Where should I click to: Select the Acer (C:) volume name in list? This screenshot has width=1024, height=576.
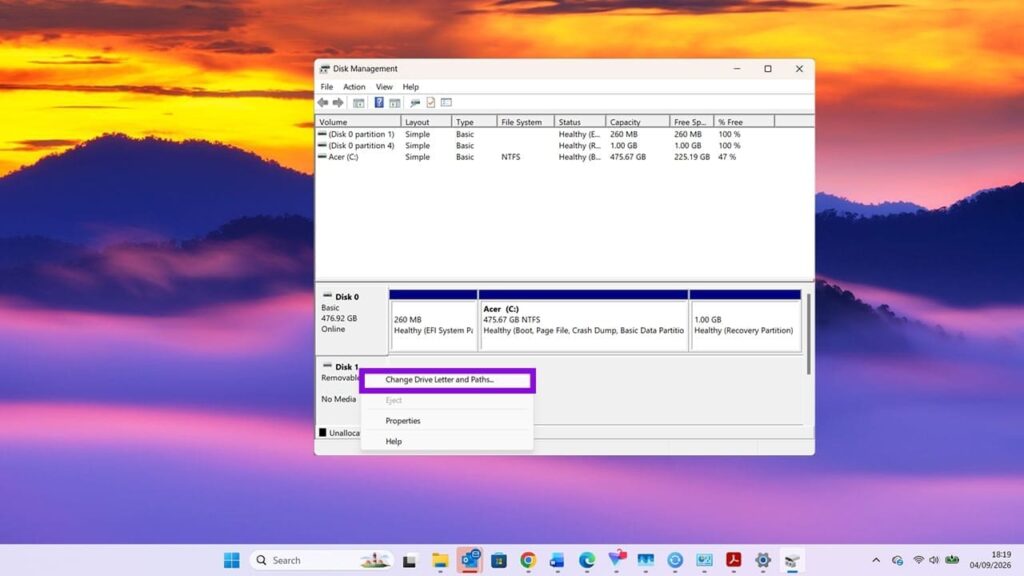343,157
